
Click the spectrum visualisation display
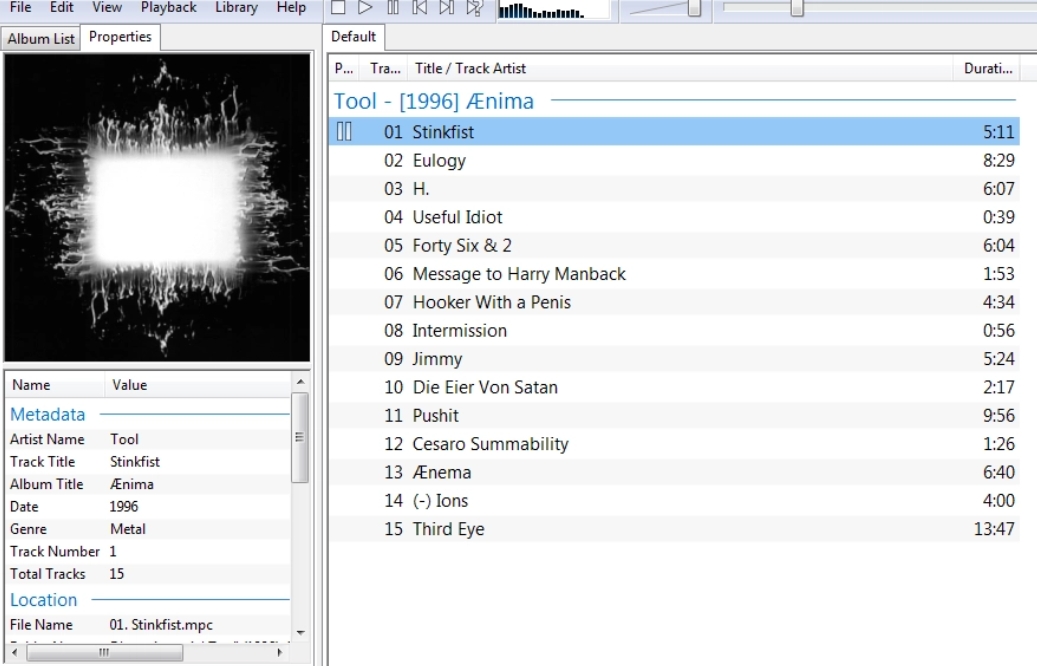click(x=552, y=10)
